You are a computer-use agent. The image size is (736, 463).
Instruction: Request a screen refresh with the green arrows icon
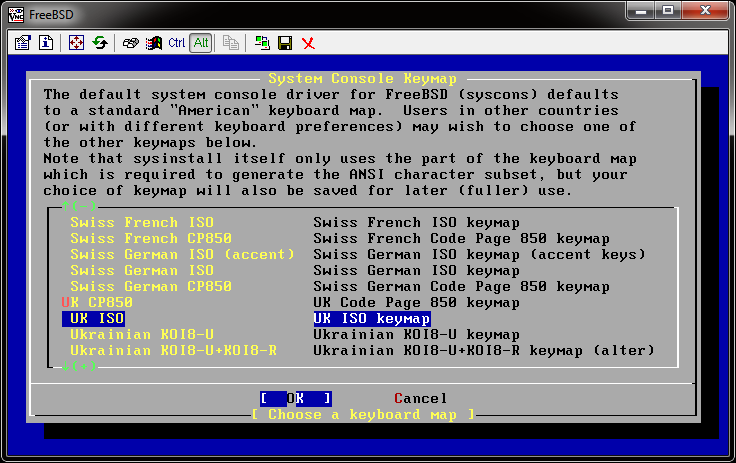coord(100,43)
